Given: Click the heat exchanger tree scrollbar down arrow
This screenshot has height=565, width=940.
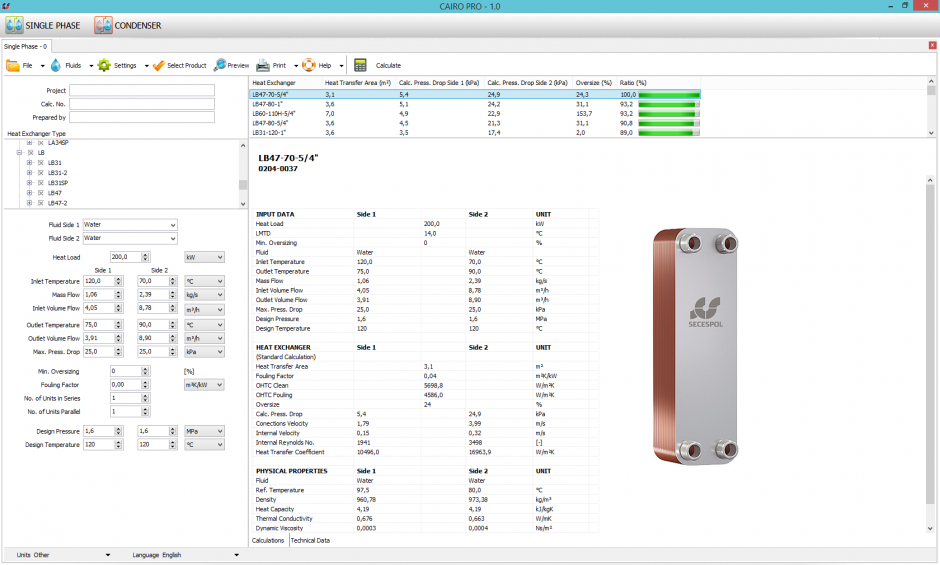Looking at the screenshot, I should click(243, 204).
